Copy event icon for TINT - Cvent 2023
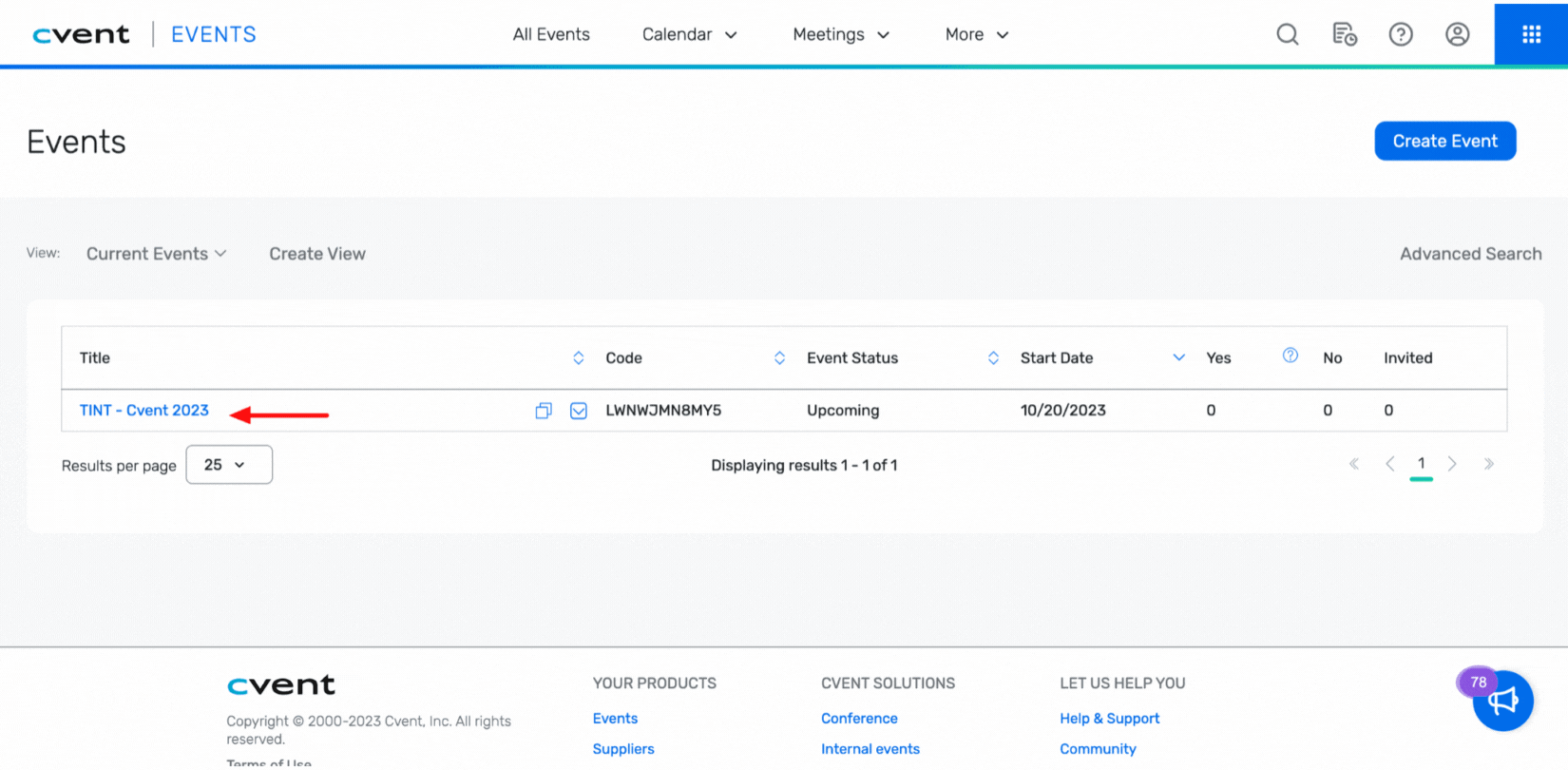 click(544, 411)
